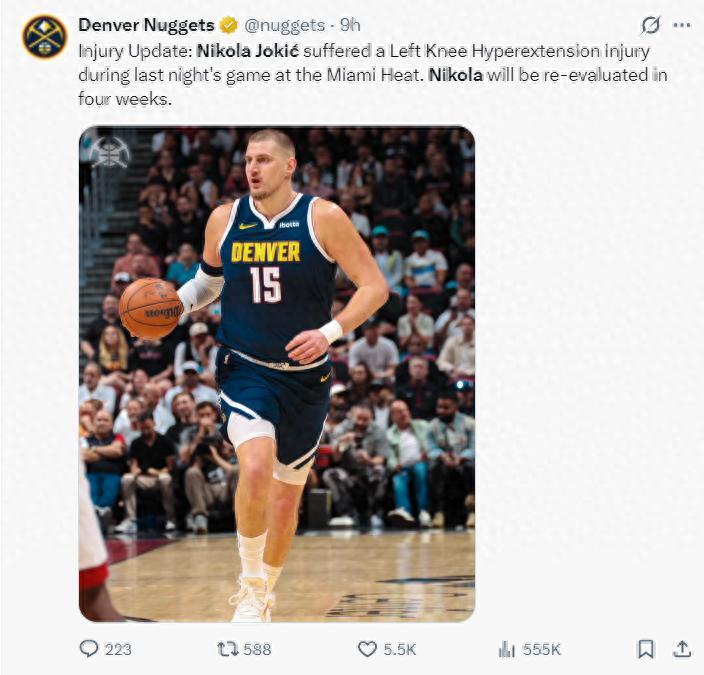The height and width of the screenshot is (675, 704).
Task: Click the reply speech bubble icon
Action: (89, 649)
